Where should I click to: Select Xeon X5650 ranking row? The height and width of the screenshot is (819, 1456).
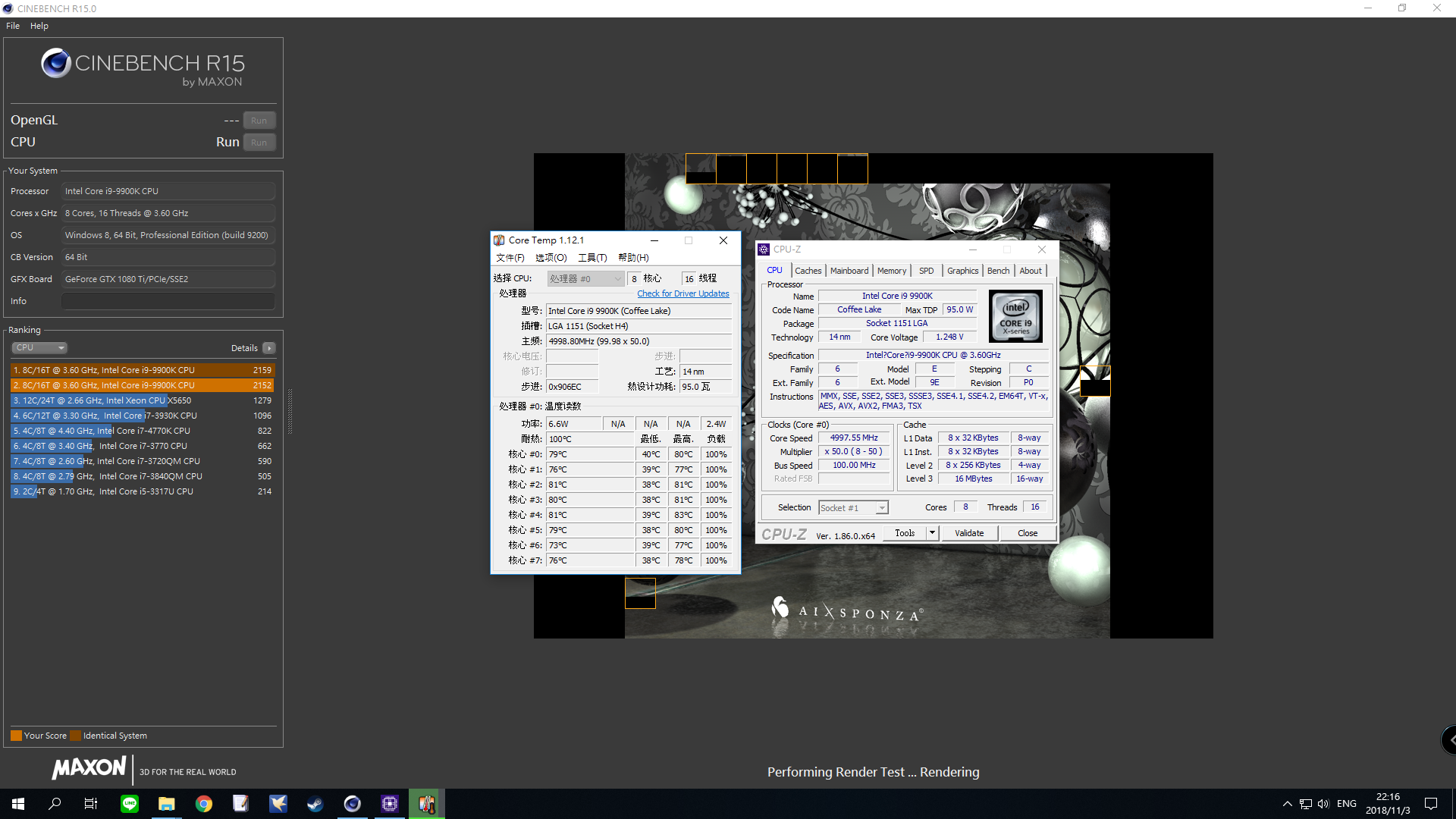tap(143, 400)
